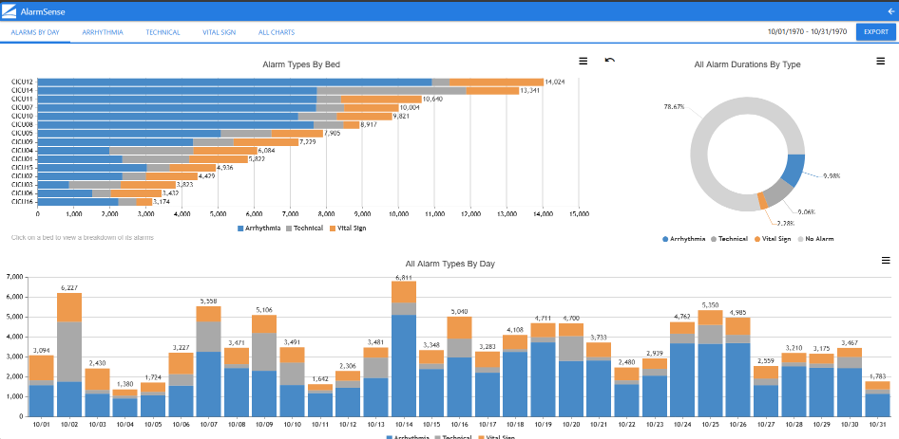899x439 pixels.
Task: Select the Vital Sign tab
Action: 219,33
